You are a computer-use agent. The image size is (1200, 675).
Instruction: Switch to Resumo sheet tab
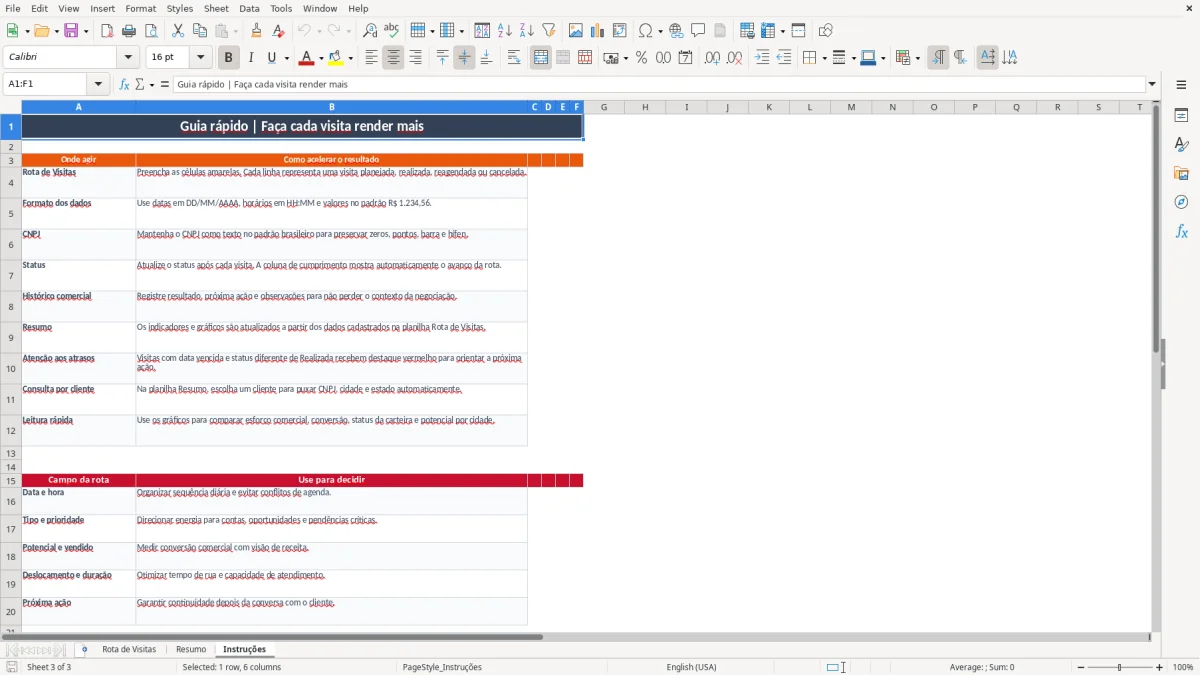point(191,650)
